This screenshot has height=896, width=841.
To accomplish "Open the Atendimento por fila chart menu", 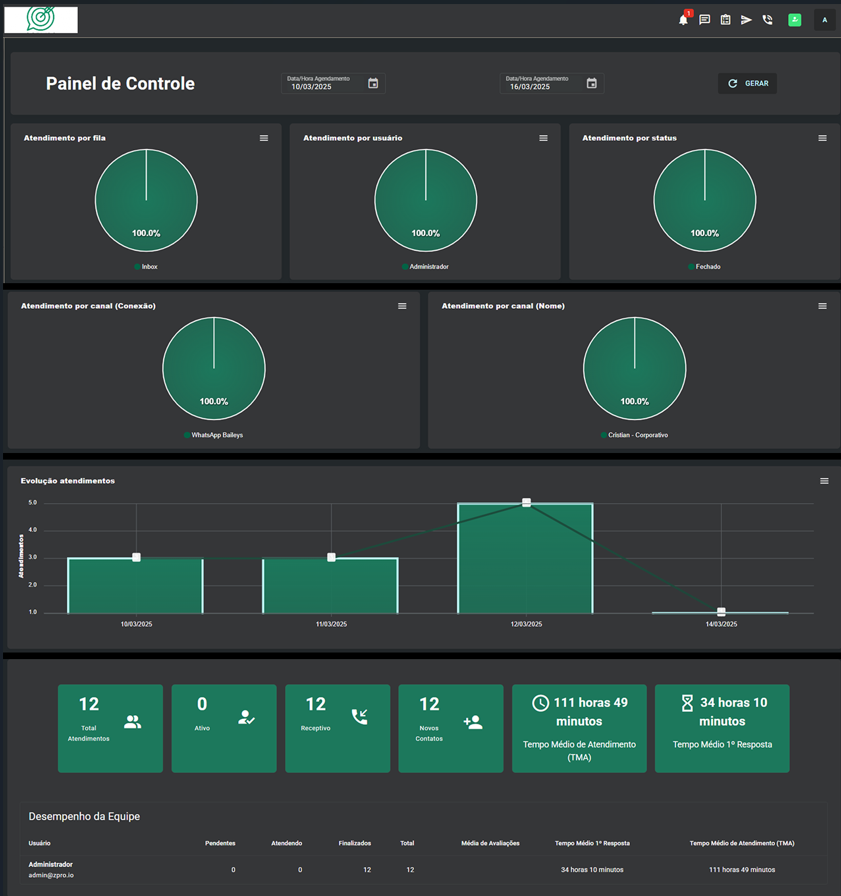I will pyautogui.click(x=264, y=138).
